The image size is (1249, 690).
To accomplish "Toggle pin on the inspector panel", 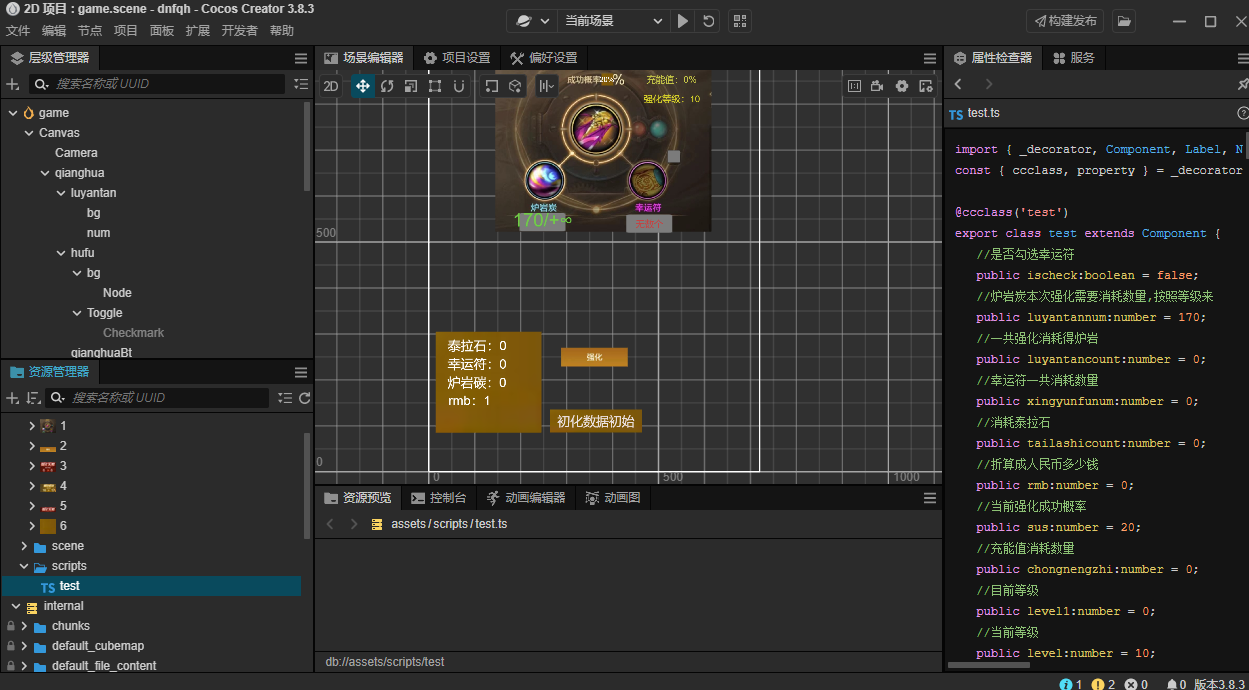I will coord(1242,84).
